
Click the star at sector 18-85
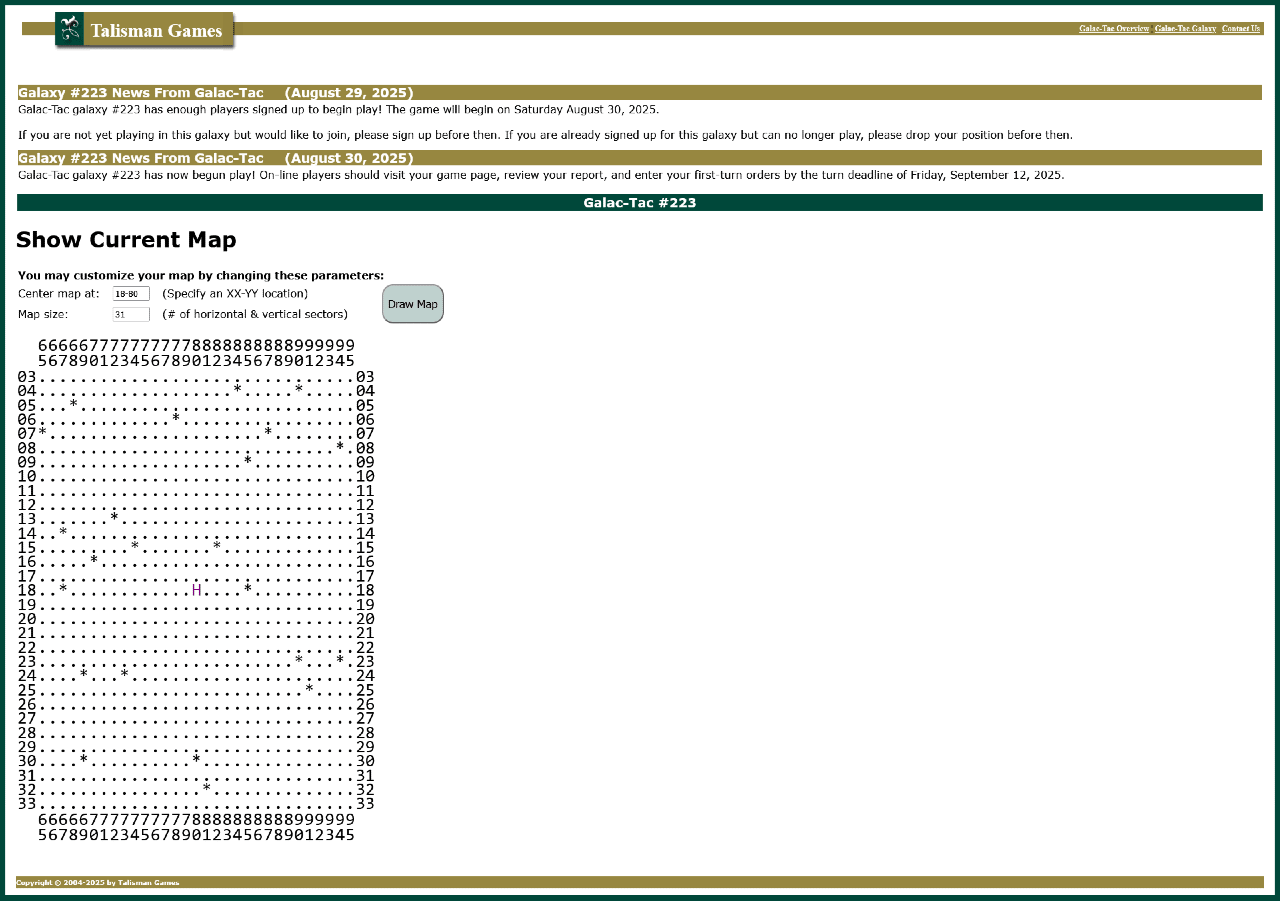tap(248, 591)
